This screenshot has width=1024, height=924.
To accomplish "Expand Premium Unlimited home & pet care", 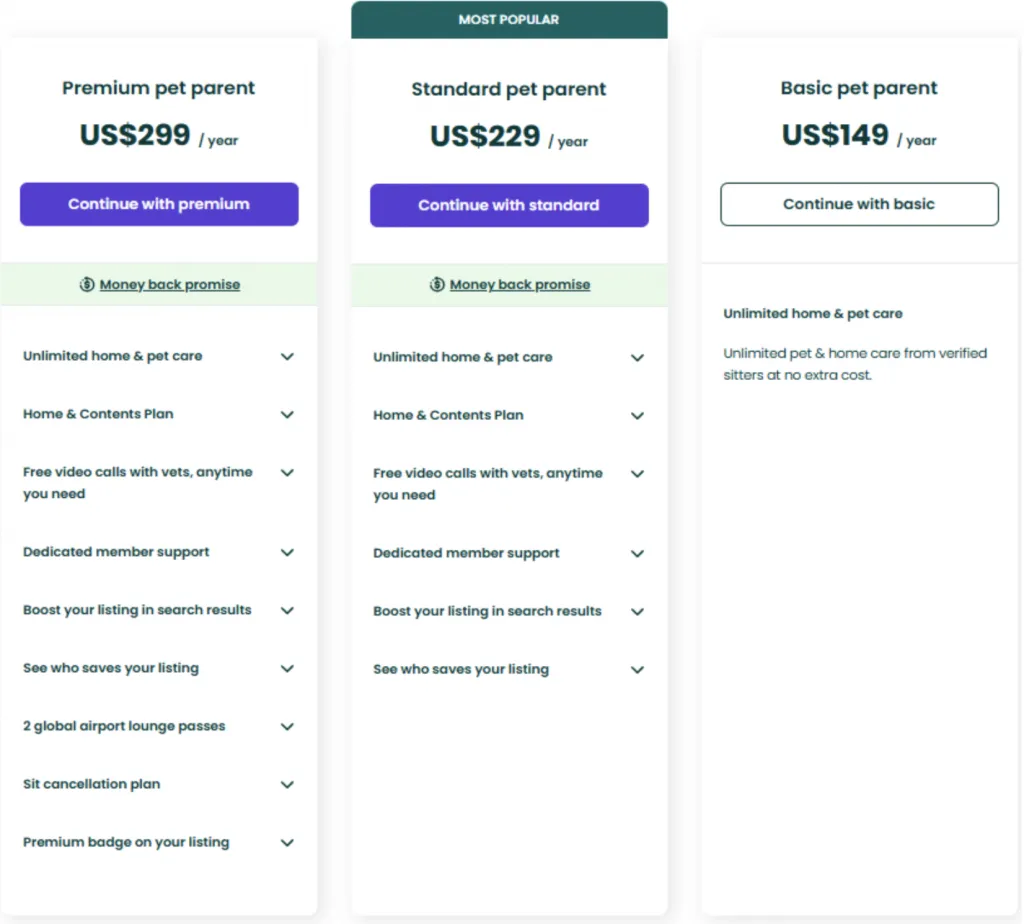I will 287,357.
